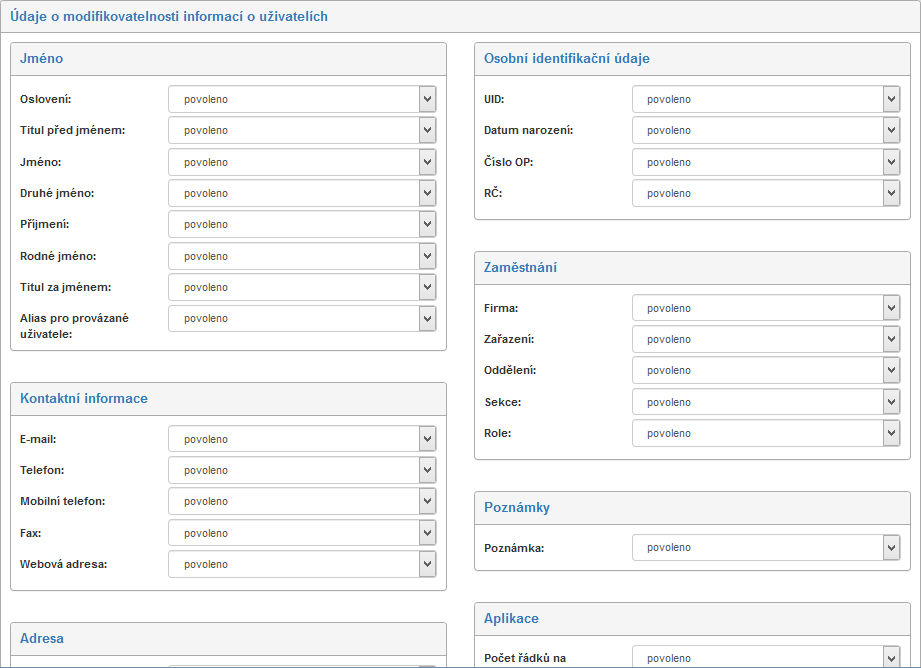The width and height of the screenshot is (921, 668).
Task: Open the Rodné jméno dropdown
Action: tap(302, 256)
